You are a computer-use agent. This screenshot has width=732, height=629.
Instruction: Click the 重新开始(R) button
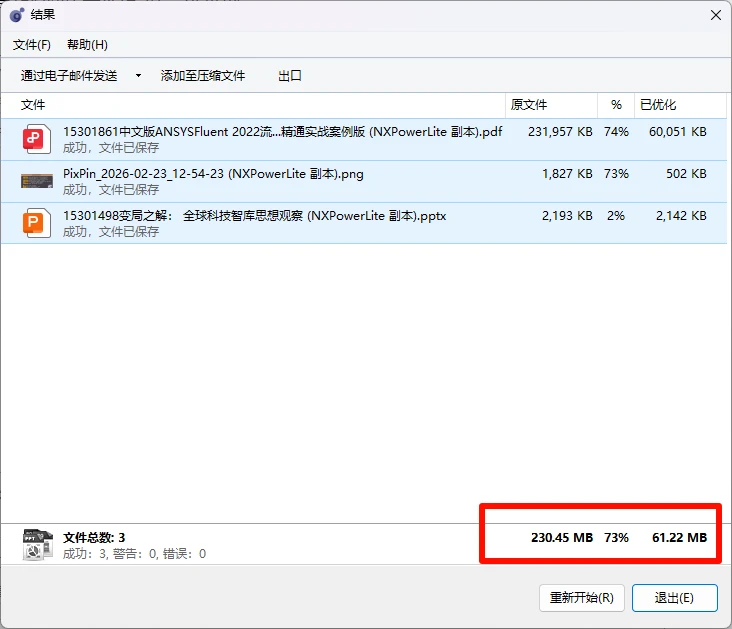[x=582, y=598]
